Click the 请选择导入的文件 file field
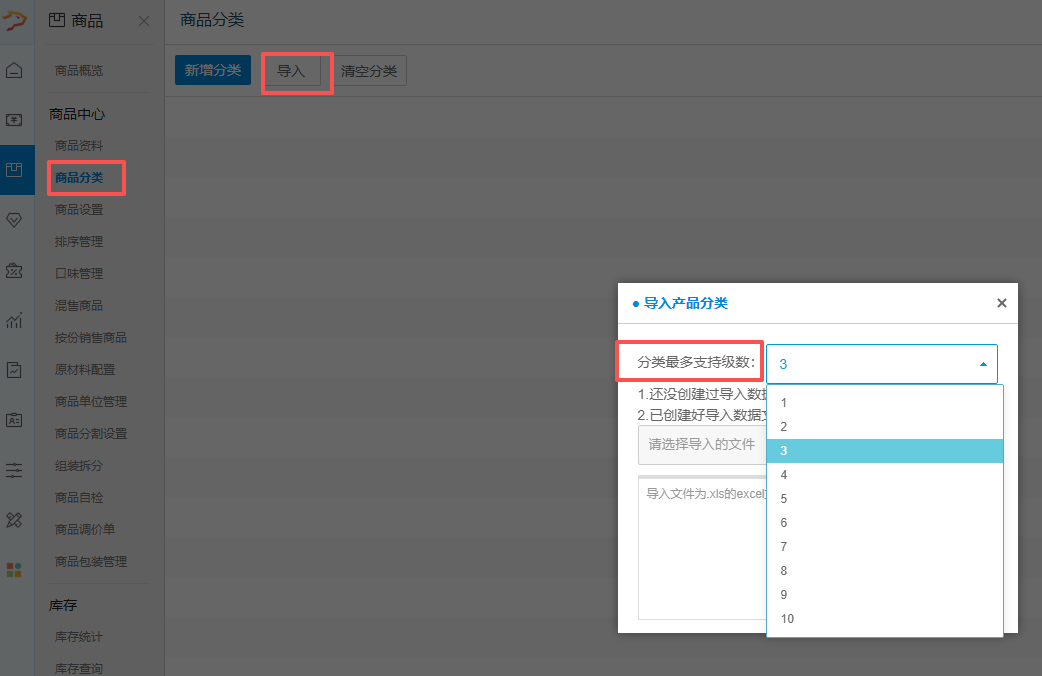This screenshot has height=676, width=1042. coord(702,445)
